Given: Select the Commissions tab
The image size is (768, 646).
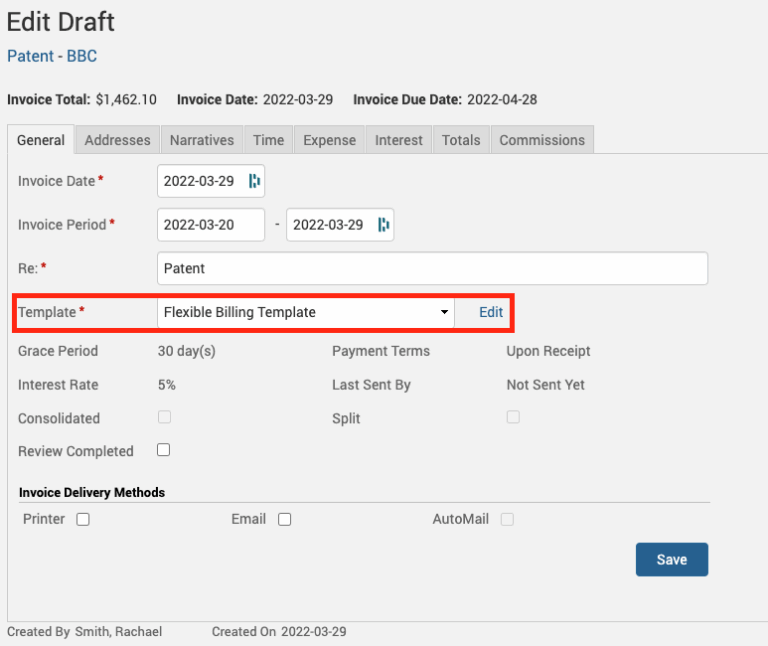Looking at the screenshot, I should pos(542,140).
